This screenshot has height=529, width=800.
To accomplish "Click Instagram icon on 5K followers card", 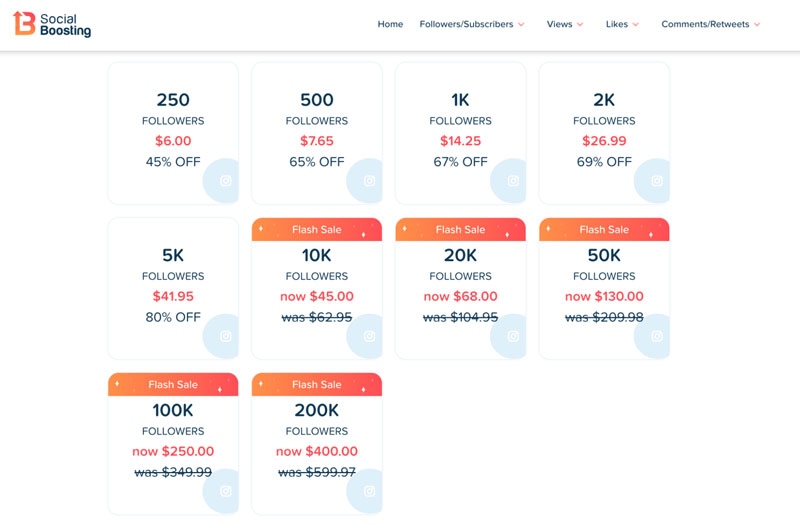I will point(225,336).
